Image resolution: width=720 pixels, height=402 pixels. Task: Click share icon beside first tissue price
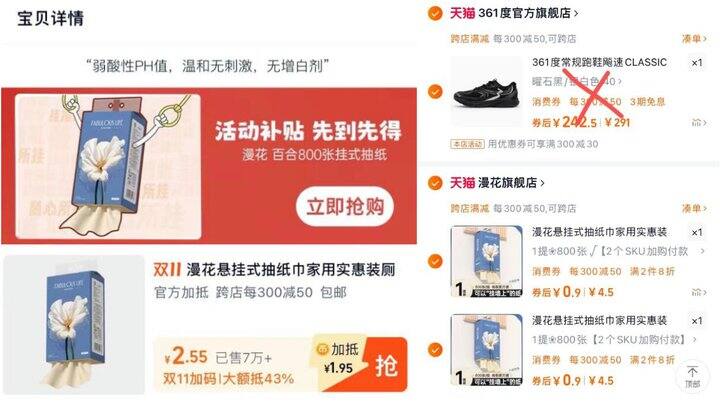698,292
